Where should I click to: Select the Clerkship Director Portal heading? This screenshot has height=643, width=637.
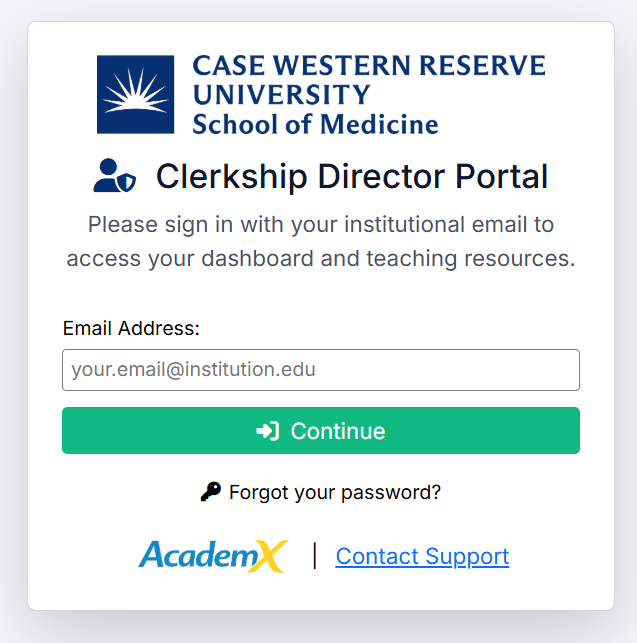click(x=352, y=176)
